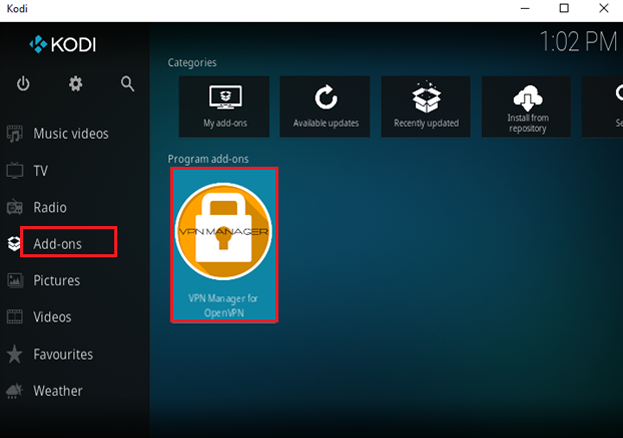Click the Weather cloud icon
This screenshot has height=438, width=623.
tap(15, 391)
